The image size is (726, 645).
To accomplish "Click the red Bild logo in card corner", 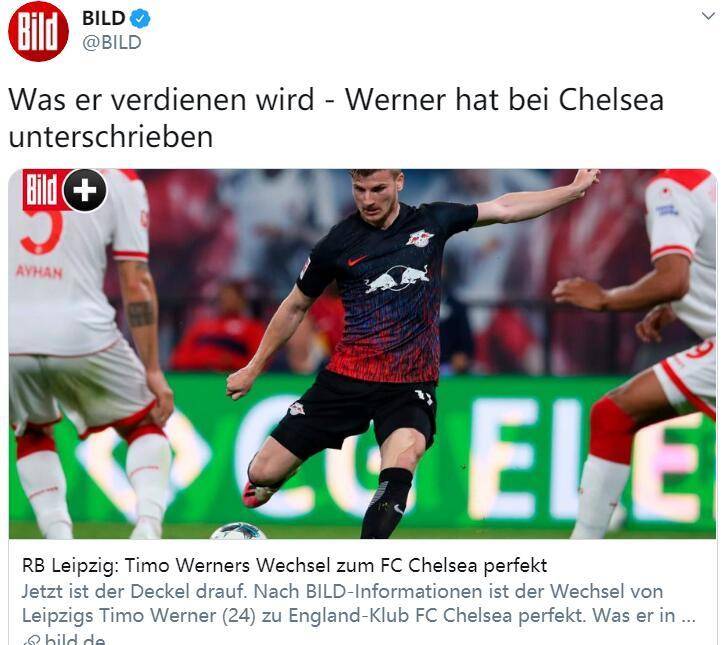I will tap(42, 190).
